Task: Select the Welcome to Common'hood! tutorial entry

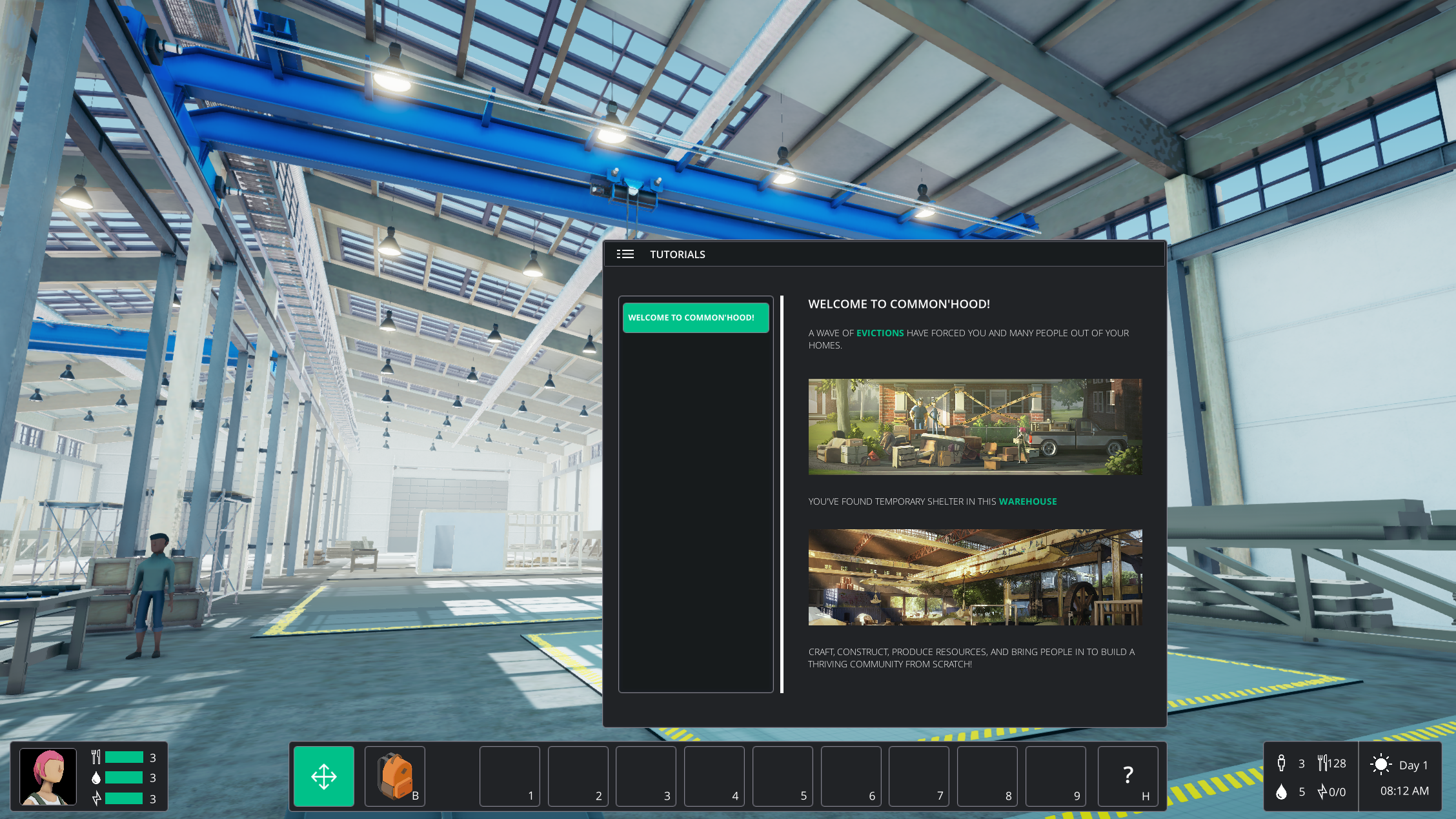Action: [695, 318]
